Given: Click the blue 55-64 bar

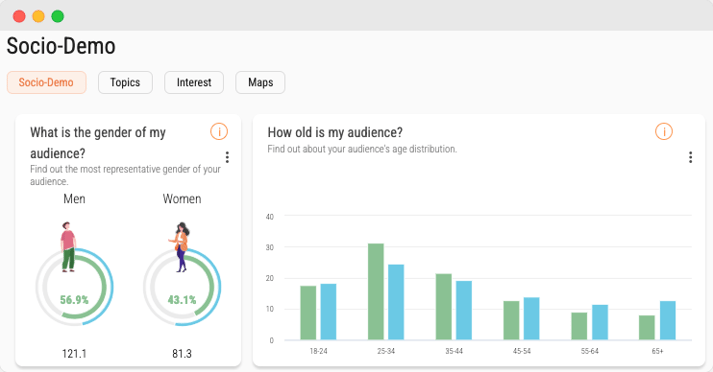Looking at the screenshot, I should click(x=600, y=322).
